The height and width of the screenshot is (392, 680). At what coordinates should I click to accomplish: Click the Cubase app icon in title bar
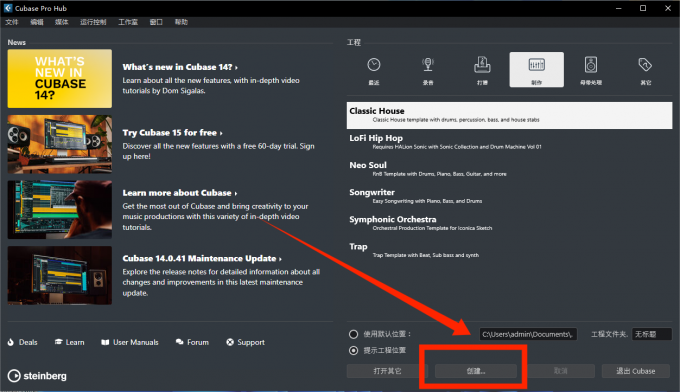(8, 8)
